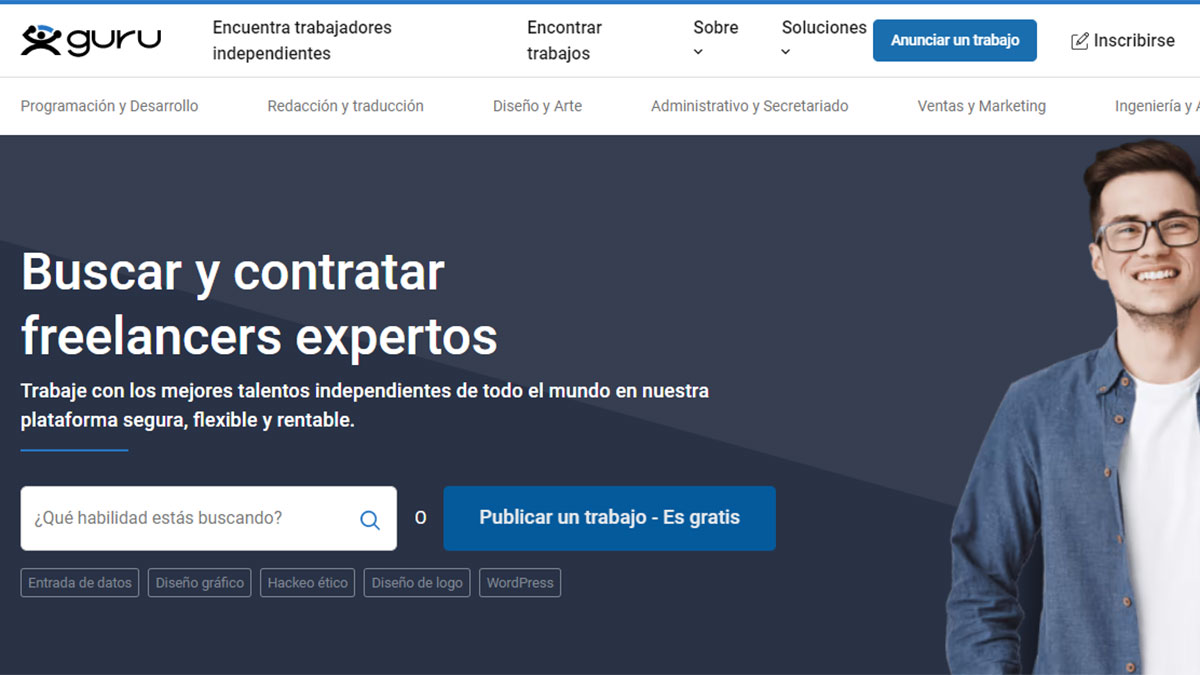Select the Programación y Desarrollo category
The width and height of the screenshot is (1200, 675).
pyautogui.click(x=109, y=106)
